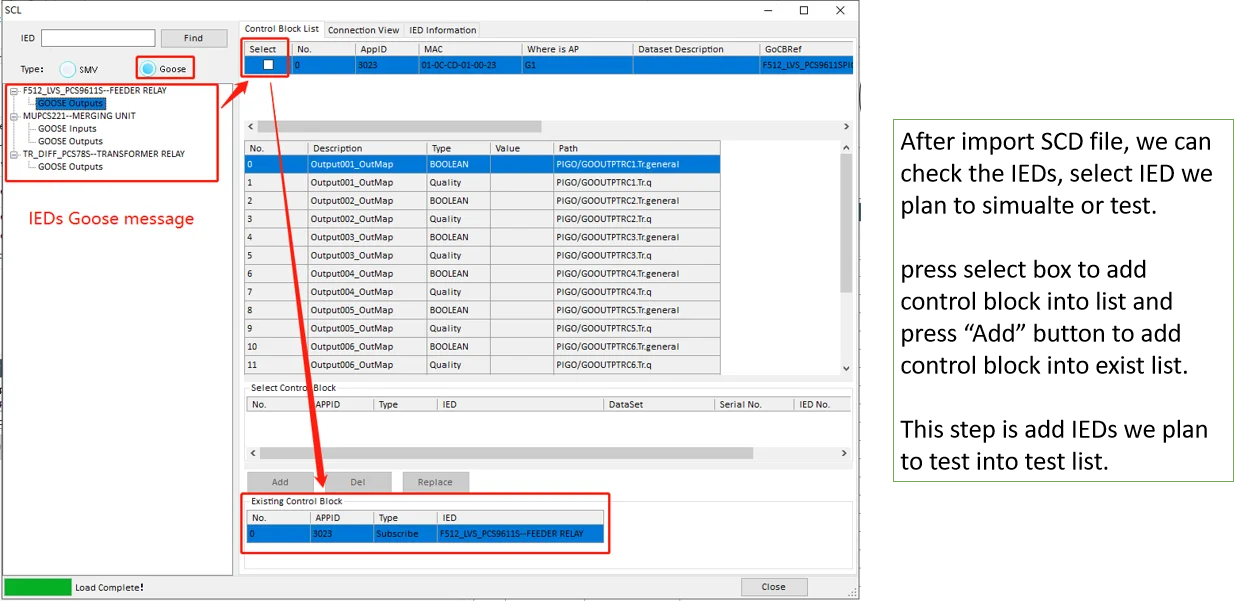Select path PIGO/GOOUTPTRC3.Tr.q row
The width and height of the screenshot is (1235, 602).
pyautogui.click(x=482, y=256)
